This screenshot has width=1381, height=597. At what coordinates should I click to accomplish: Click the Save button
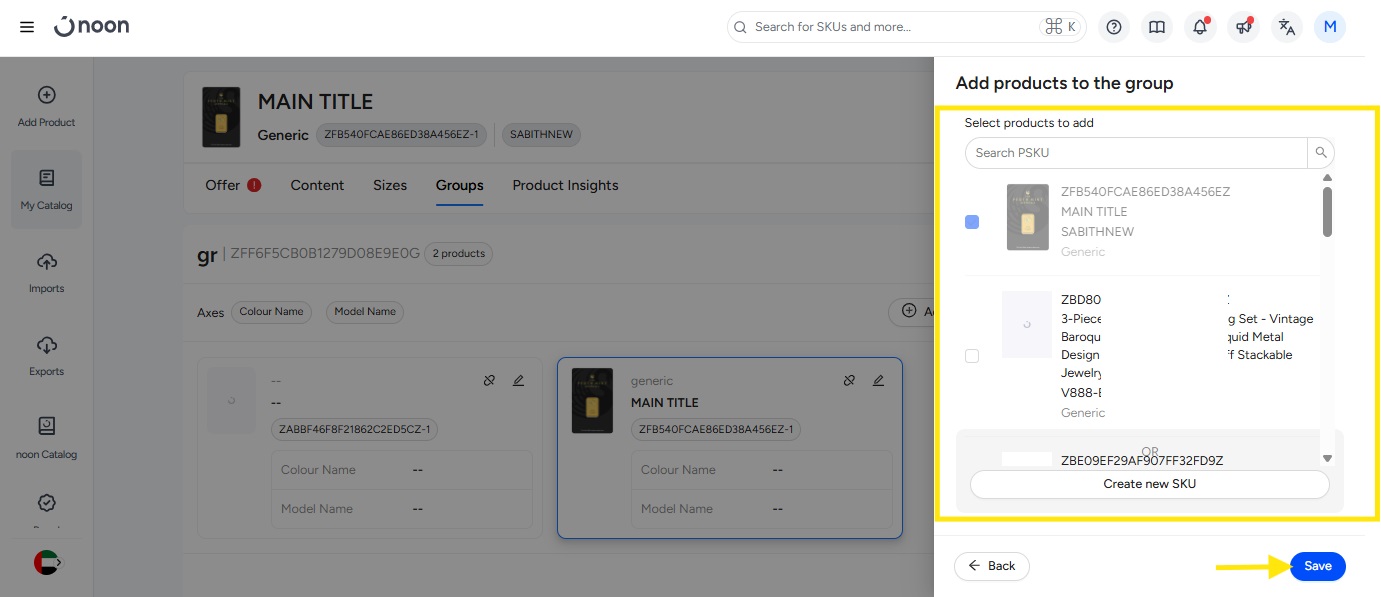coord(1317,566)
